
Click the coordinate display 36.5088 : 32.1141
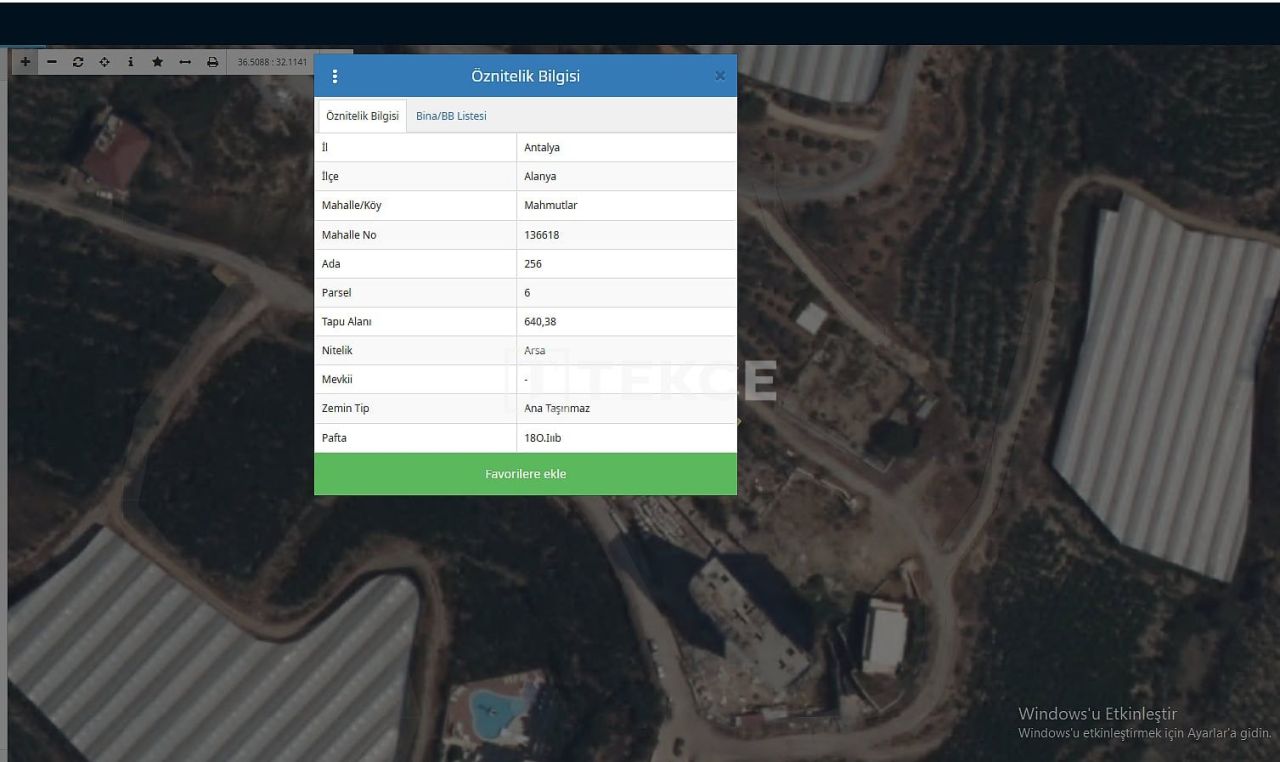(271, 62)
